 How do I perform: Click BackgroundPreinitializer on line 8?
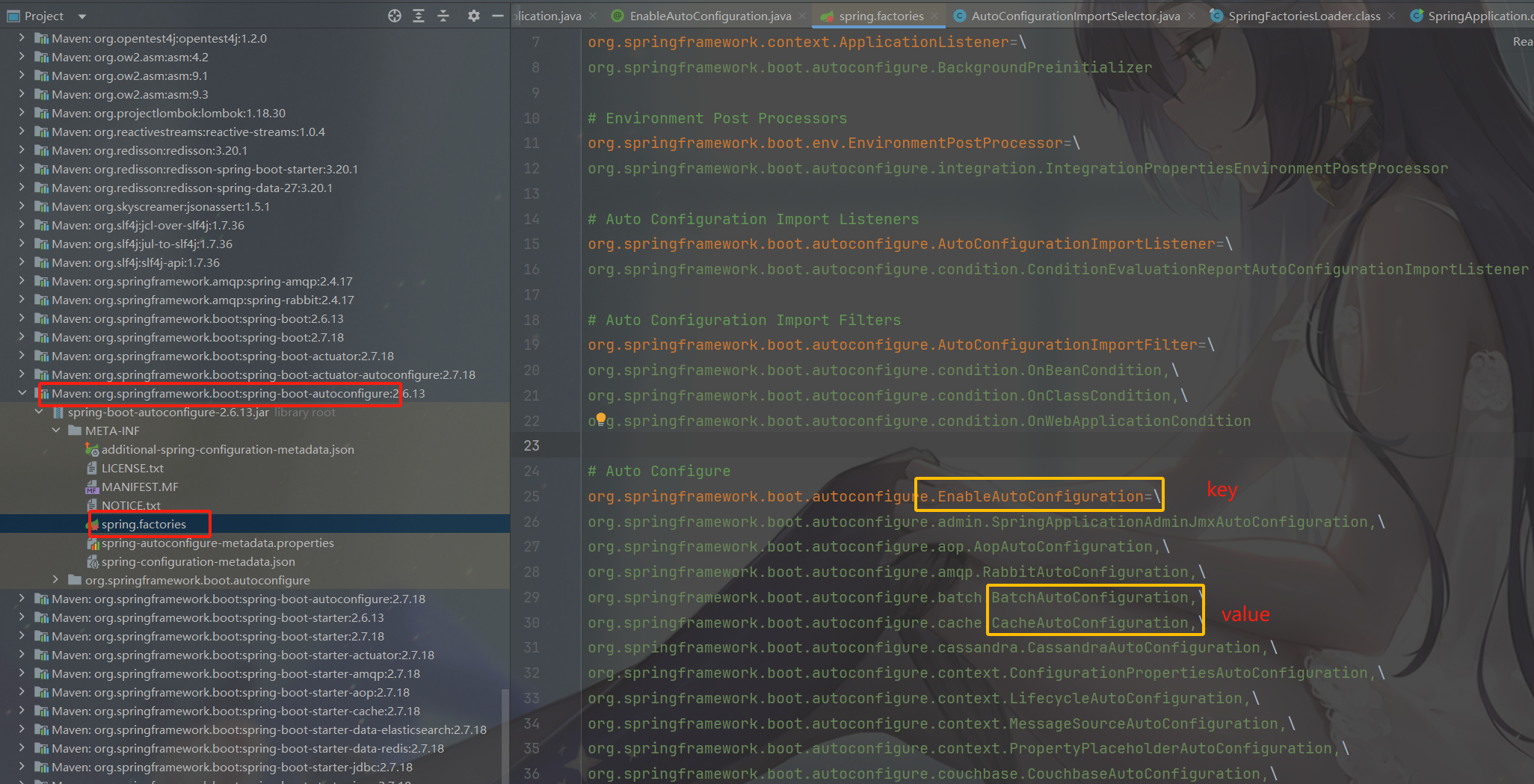1045,67
